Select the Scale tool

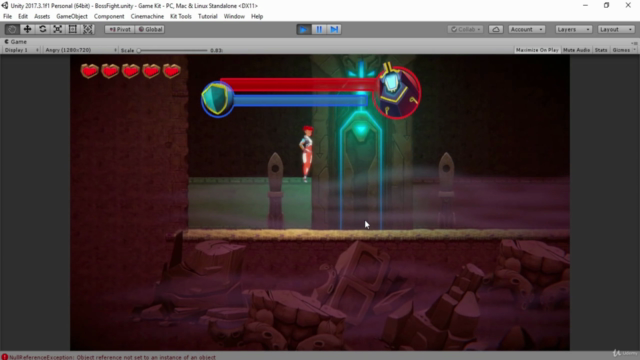point(58,29)
